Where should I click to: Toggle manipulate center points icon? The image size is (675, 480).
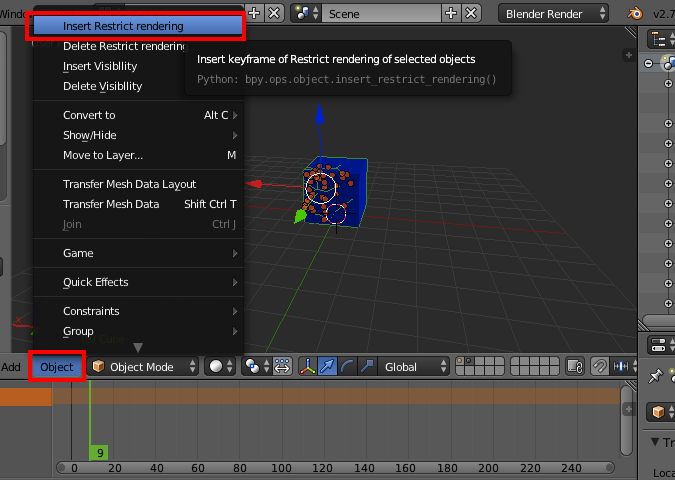click(282, 366)
